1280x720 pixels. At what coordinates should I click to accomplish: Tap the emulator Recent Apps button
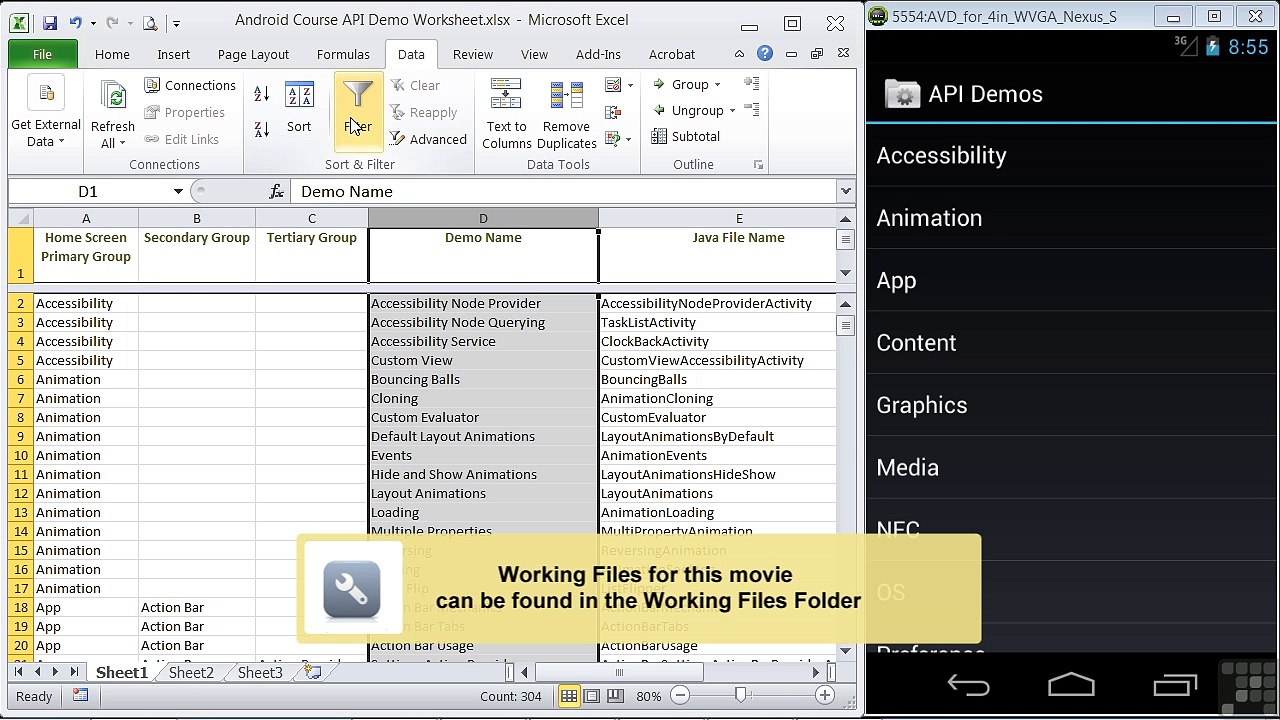pyautogui.click(x=1175, y=685)
